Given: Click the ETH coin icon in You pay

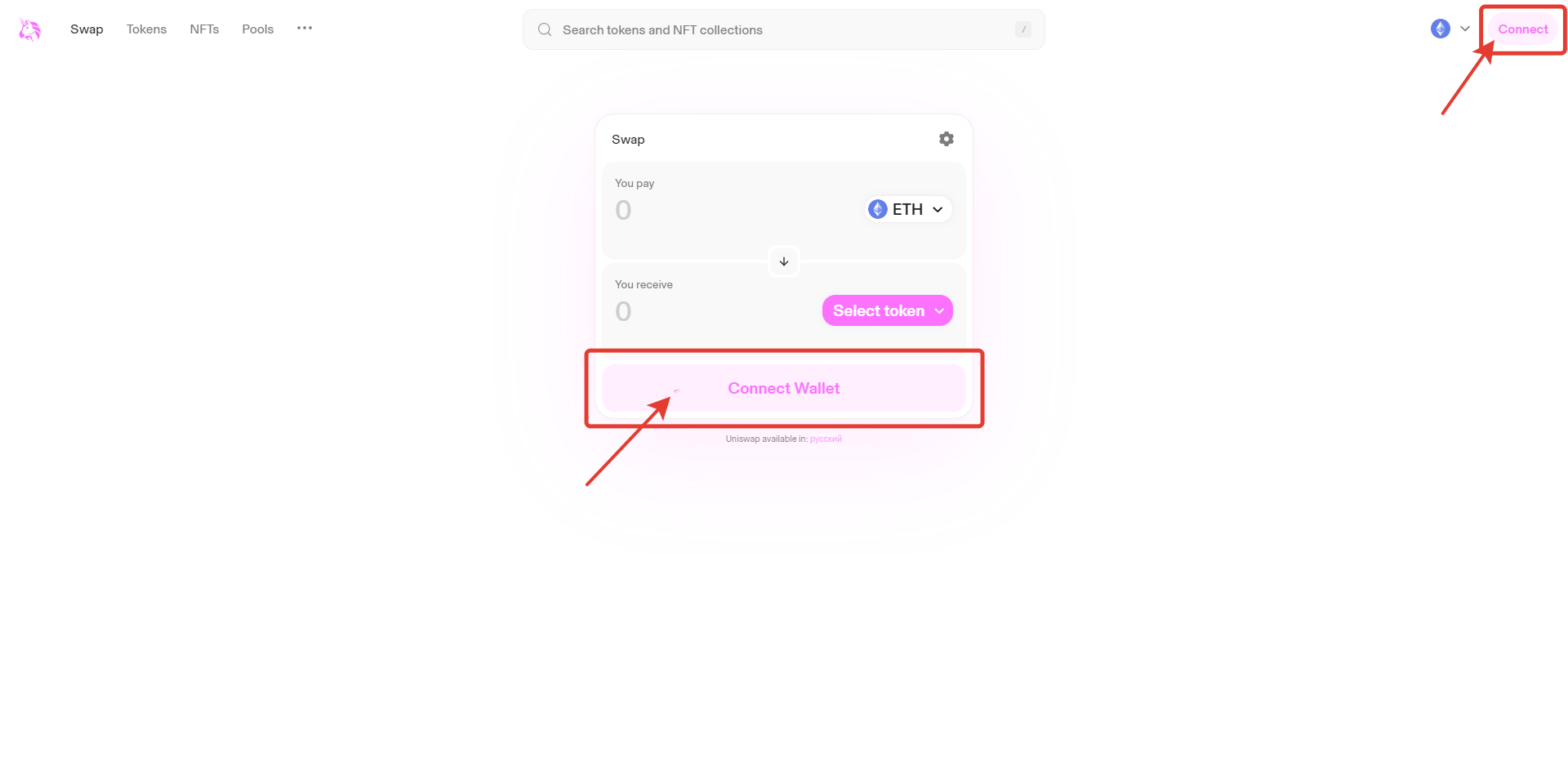Looking at the screenshot, I should click(878, 209).
